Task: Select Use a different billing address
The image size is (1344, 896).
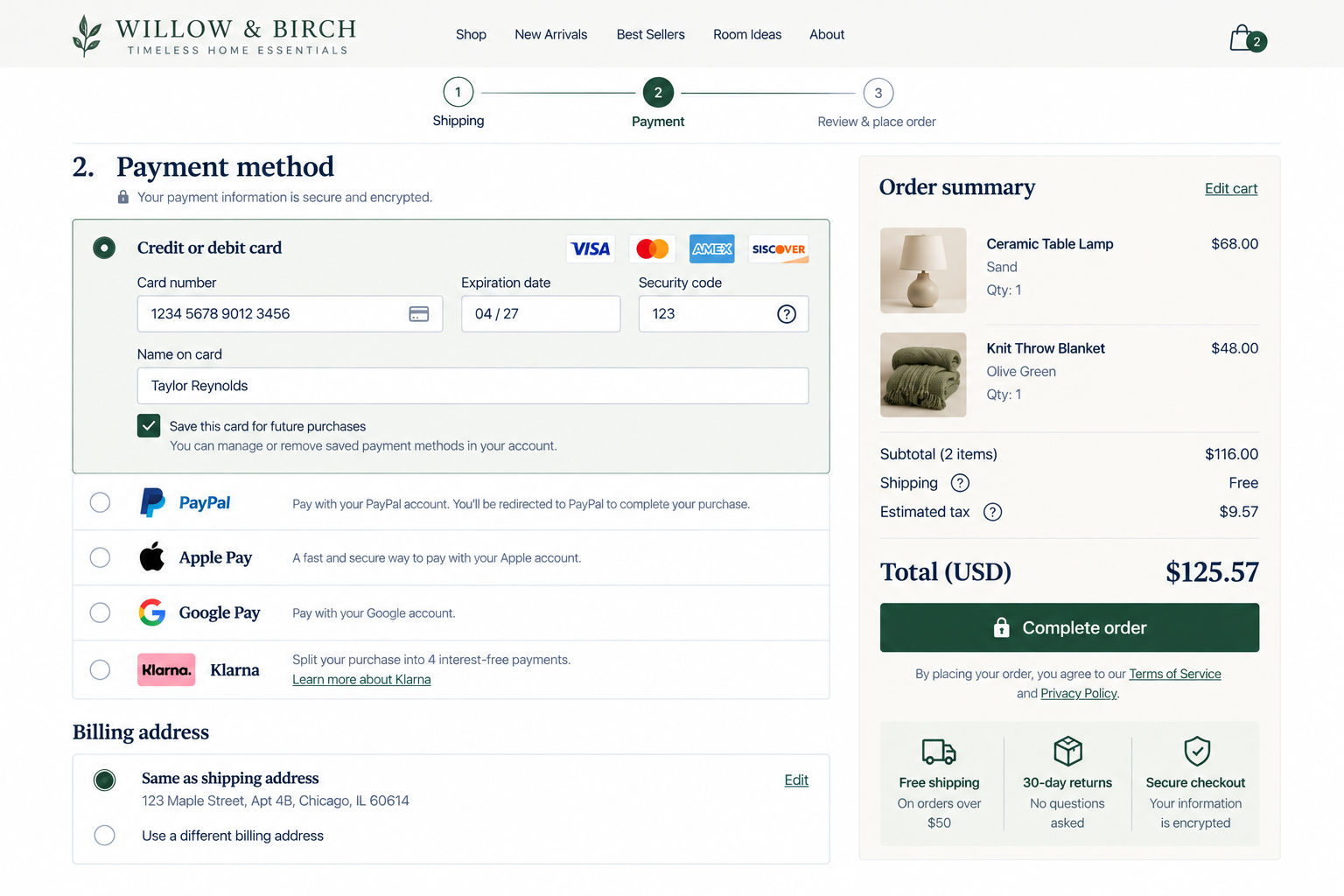Action: (x=105, y=836)
